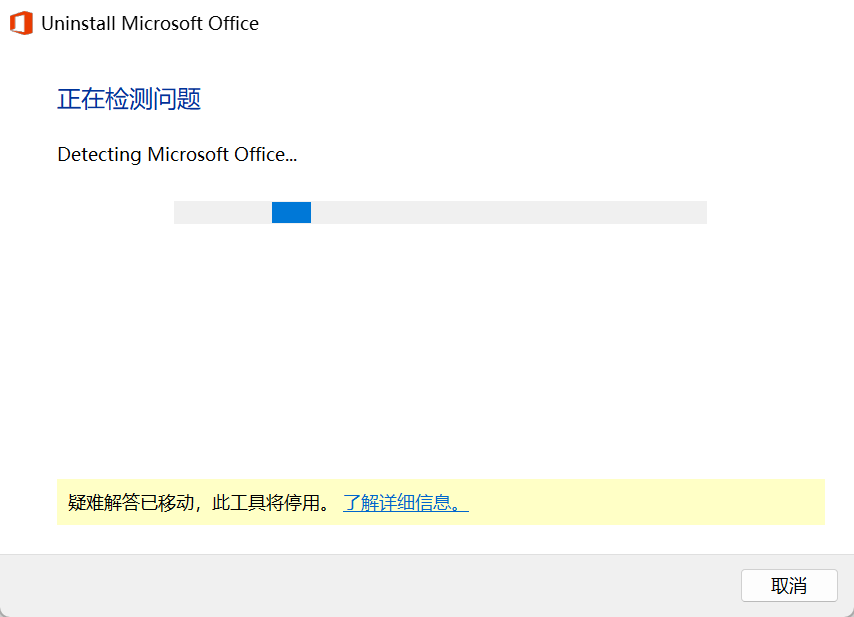854x617 pixels.
Task: Click the word Detecting in the status line
Action: click(x=99, y=155)
